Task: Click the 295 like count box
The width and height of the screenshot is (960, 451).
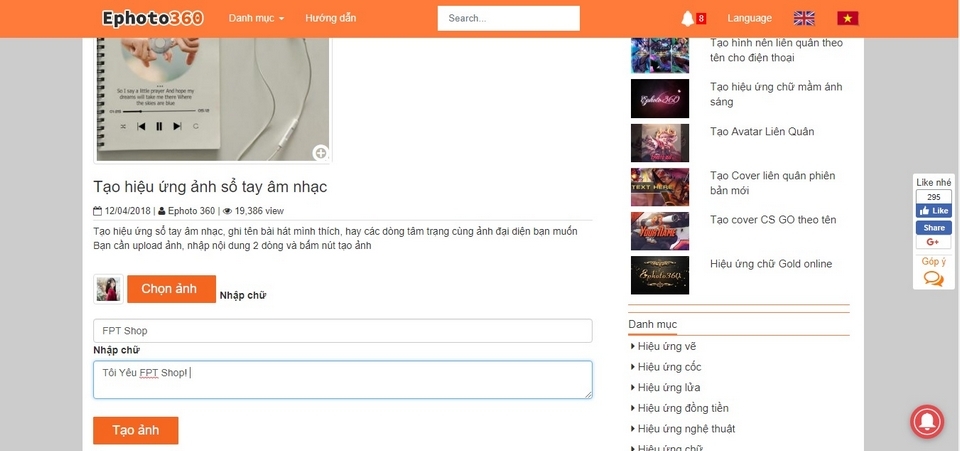Action: point(934,197)
